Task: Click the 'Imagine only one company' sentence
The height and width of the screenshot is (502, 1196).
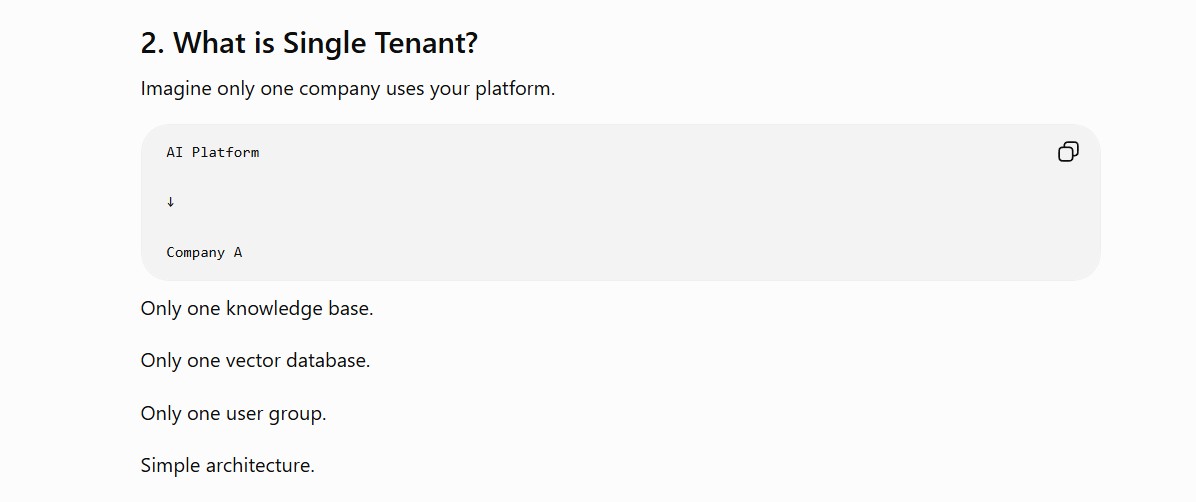Action: click(348, 88)
